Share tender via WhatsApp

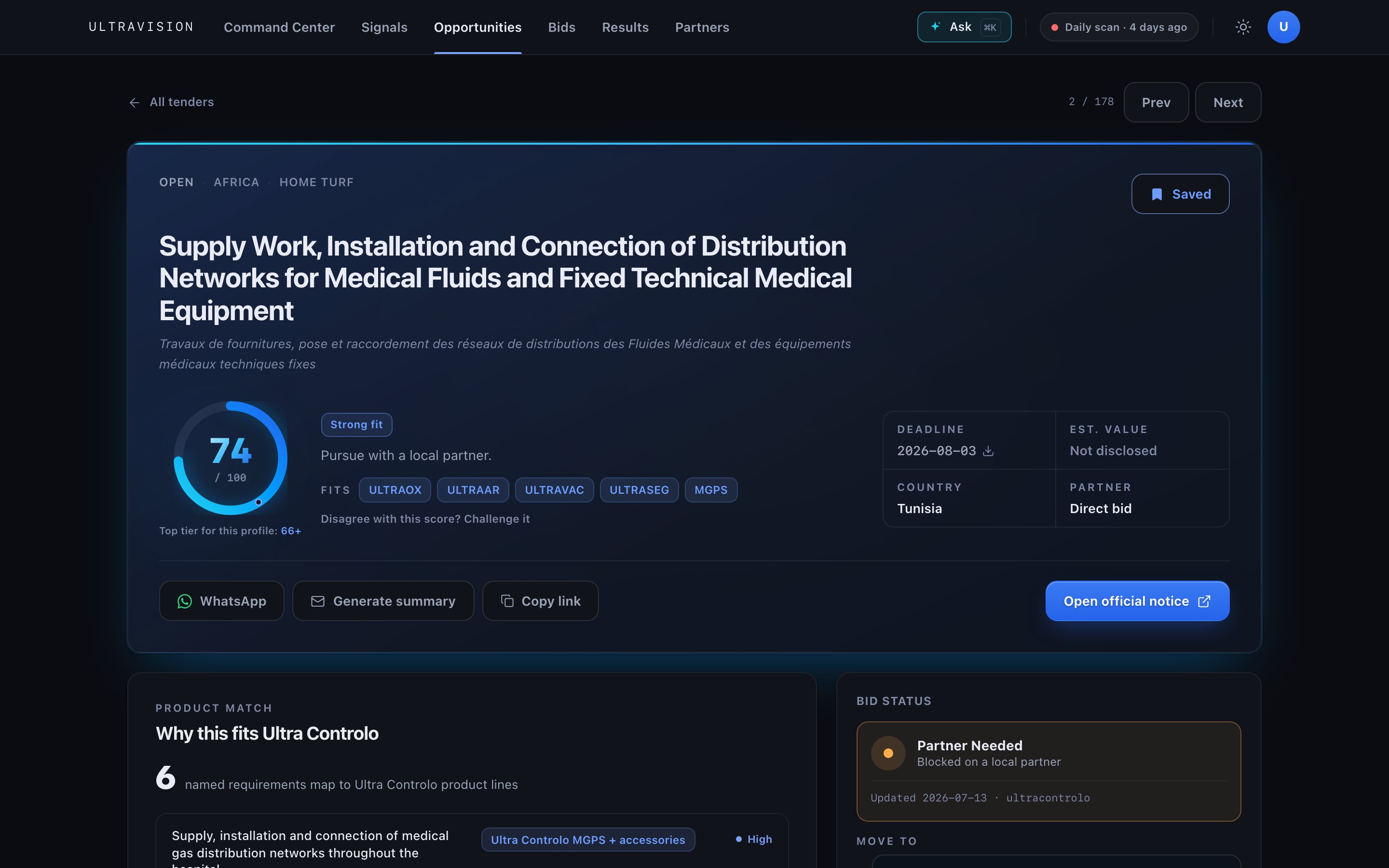221,600
